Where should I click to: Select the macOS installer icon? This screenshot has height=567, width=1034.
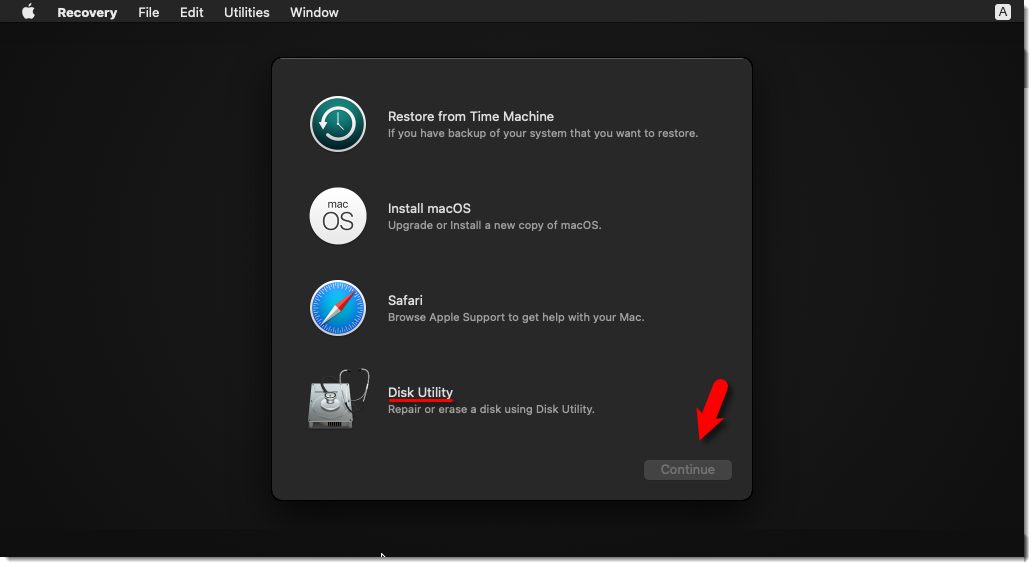coord(338,216)
